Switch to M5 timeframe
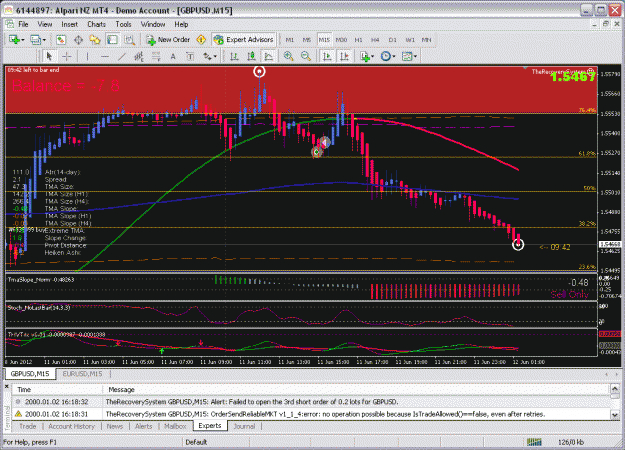The height and width of the screenshot is (450, 625). point(307,40)
